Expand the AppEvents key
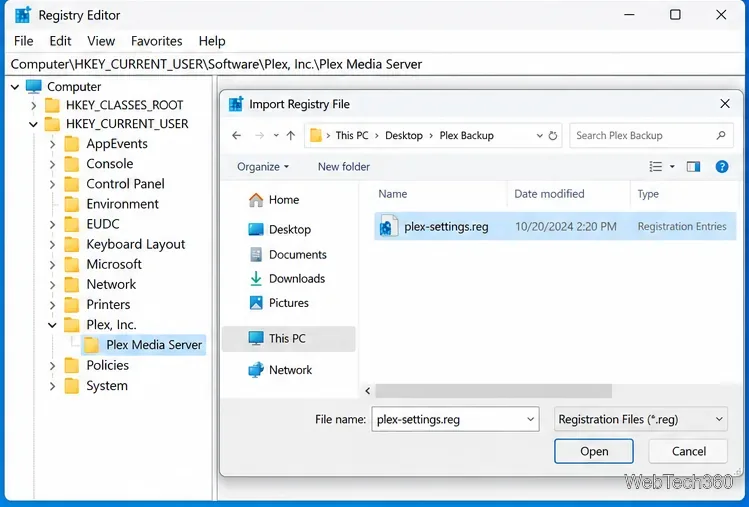The width and height of the screenshot is (749, 507). pyautogui.click(x=53, y=144)
